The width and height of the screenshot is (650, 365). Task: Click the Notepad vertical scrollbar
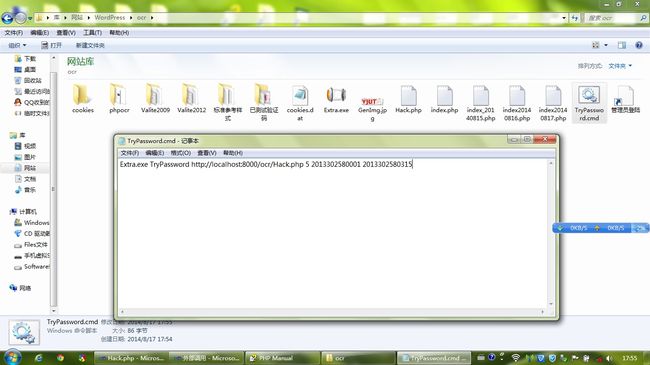pyautogui.click(x=551, y=234)
